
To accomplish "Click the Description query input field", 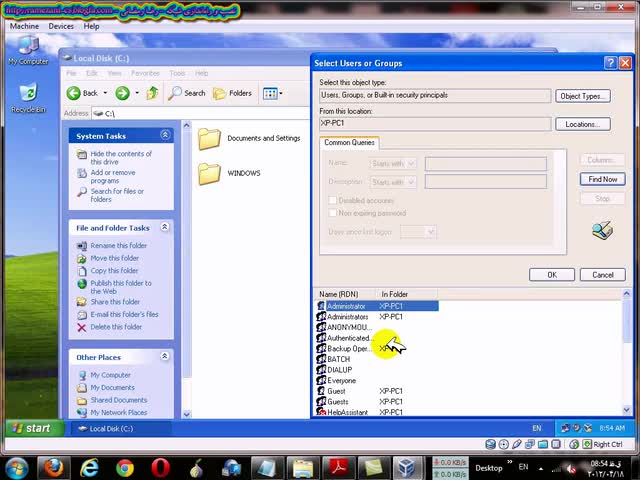I will (486, 182).
